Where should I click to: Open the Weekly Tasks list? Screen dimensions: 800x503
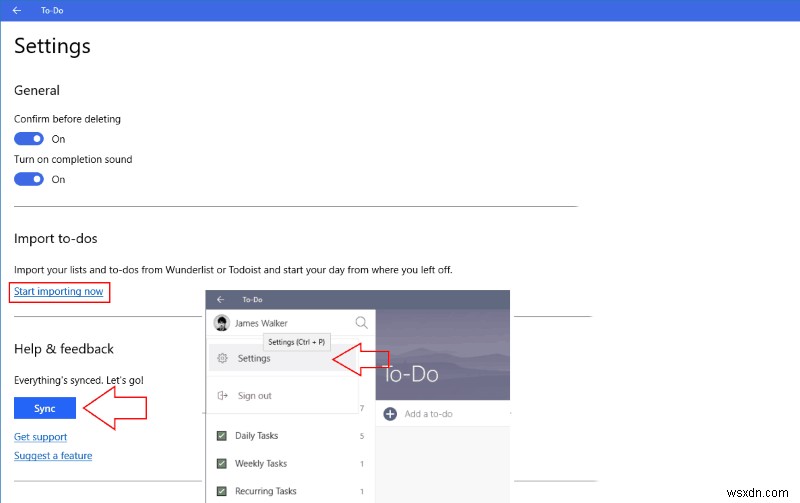click(x=290, y=464)
